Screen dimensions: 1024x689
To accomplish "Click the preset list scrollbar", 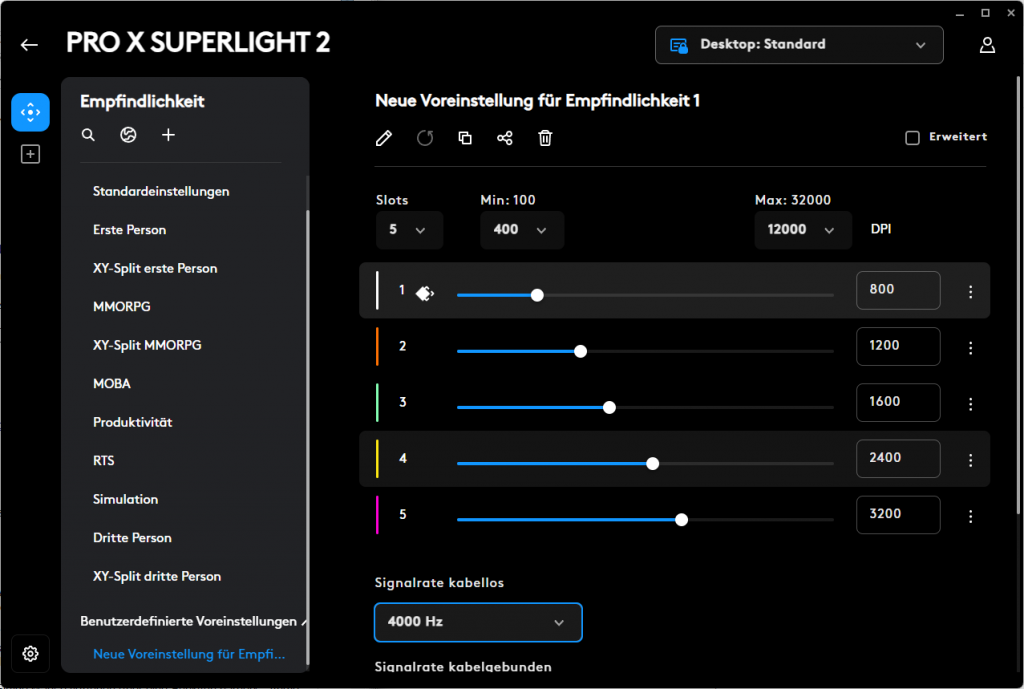I will click(x=307, y=438).
